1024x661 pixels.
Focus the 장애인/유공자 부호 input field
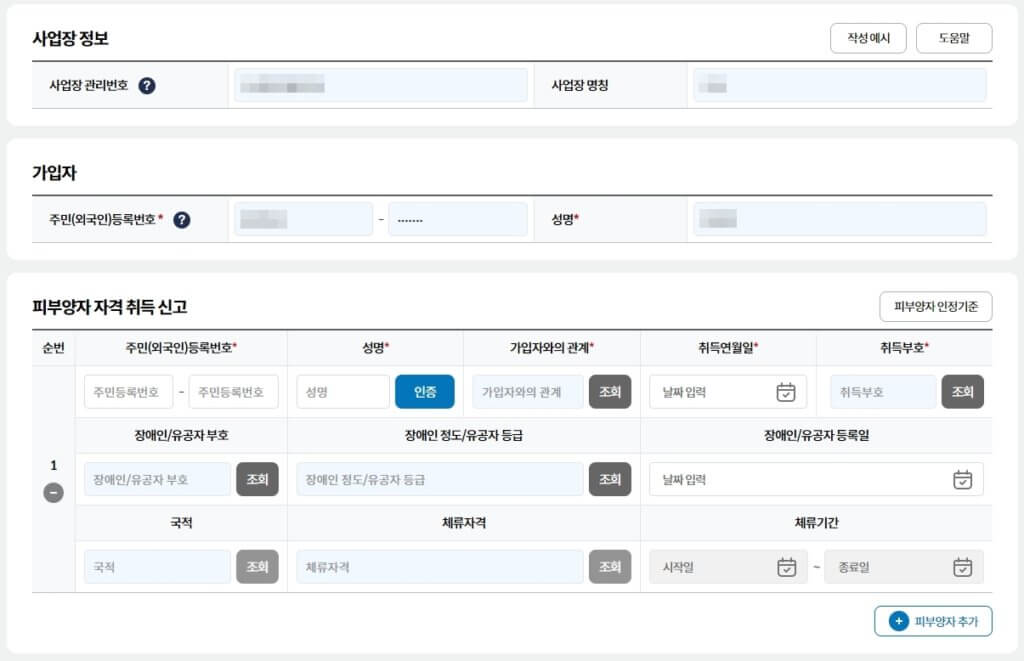pos(157,479)
